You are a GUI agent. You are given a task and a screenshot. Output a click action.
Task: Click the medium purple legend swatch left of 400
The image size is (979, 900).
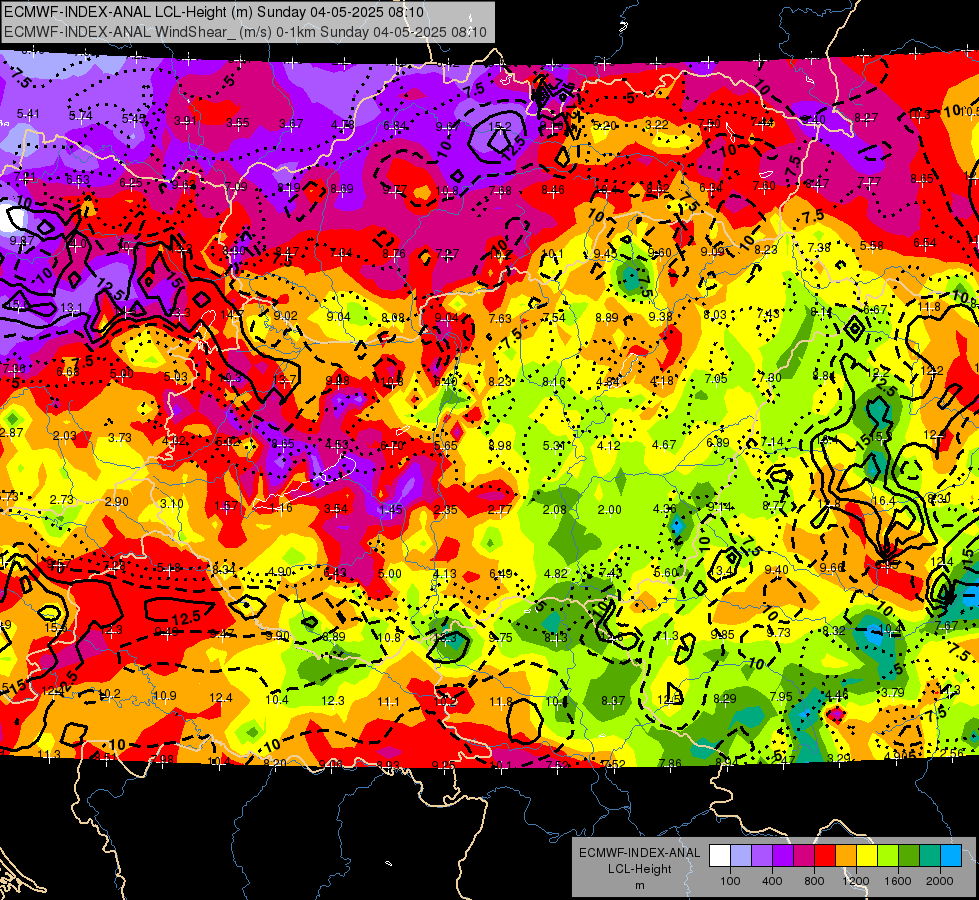click(x=762, y=856)
